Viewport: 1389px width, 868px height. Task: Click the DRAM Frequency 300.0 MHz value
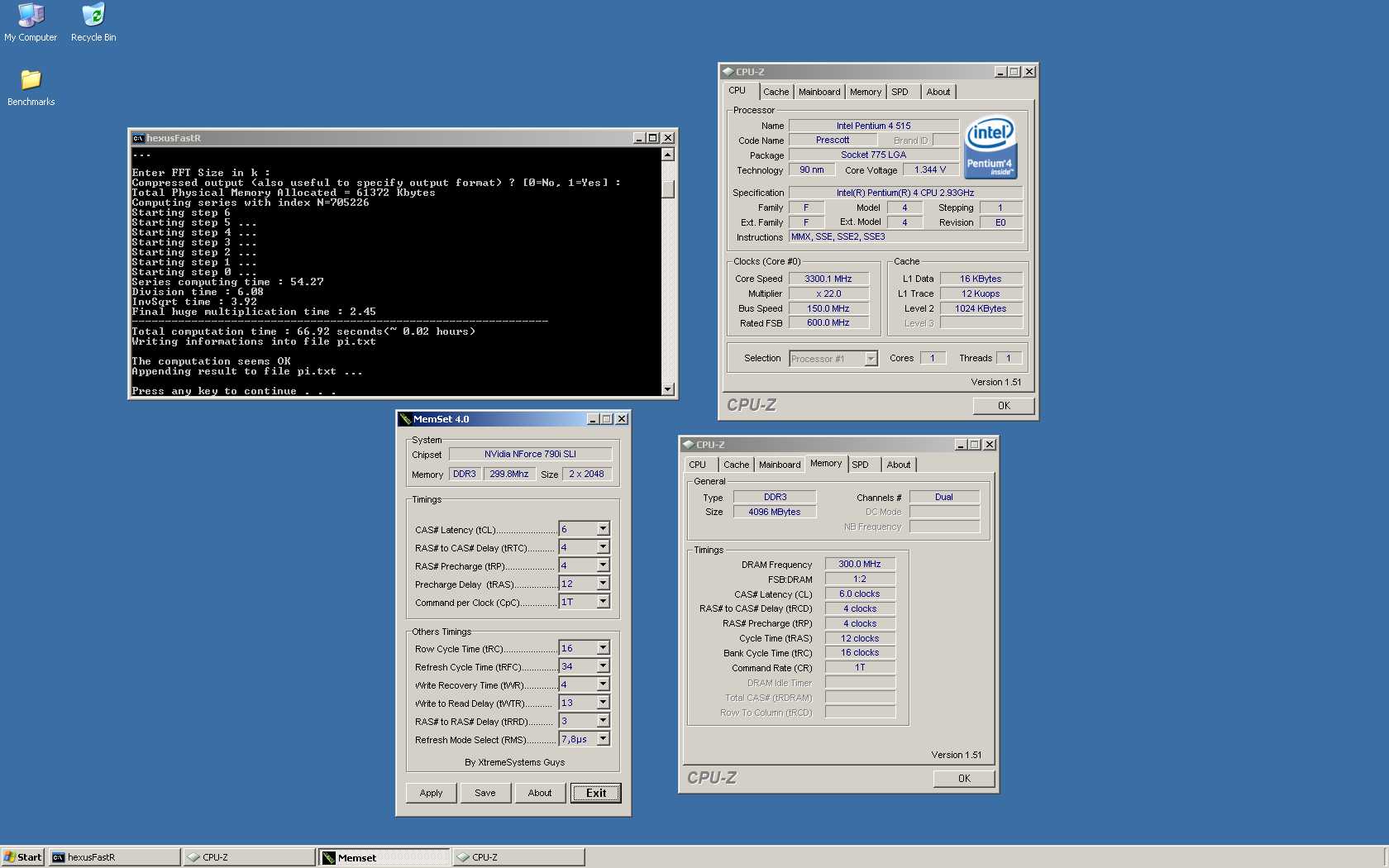[x=860, y=564]
